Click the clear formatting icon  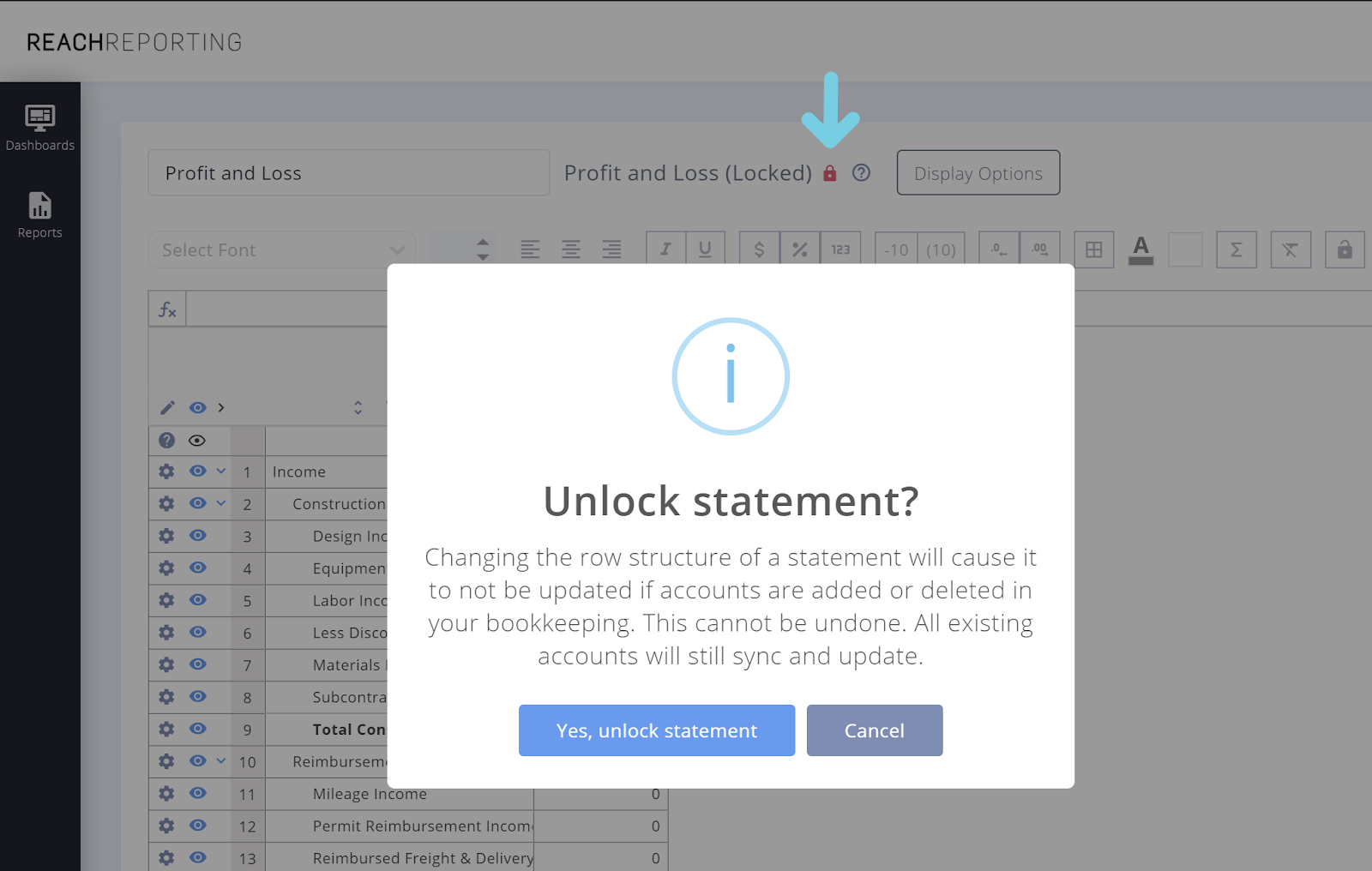pyautogui.click(x=1290, y=249)
